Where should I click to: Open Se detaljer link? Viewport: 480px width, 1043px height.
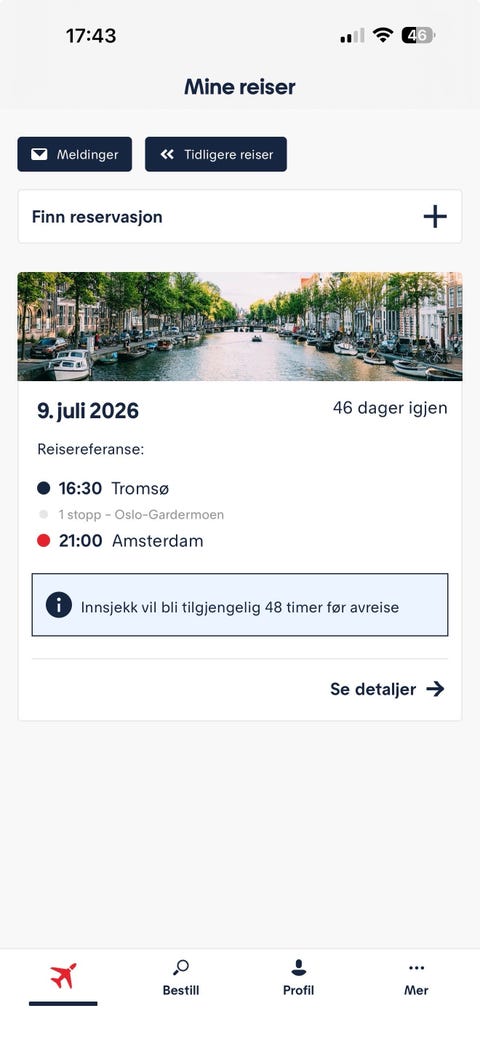pos(387,689)
